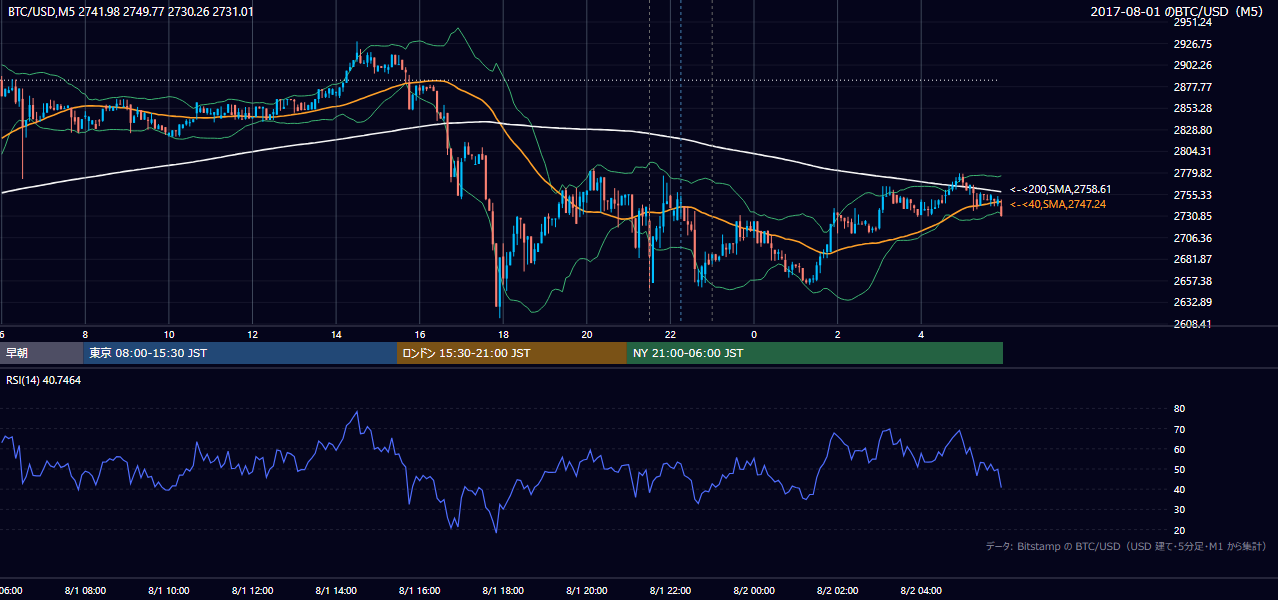Click price axis label 2730.85
The height and width of the screenshot is (600, 1278).
pos(1192,216)
